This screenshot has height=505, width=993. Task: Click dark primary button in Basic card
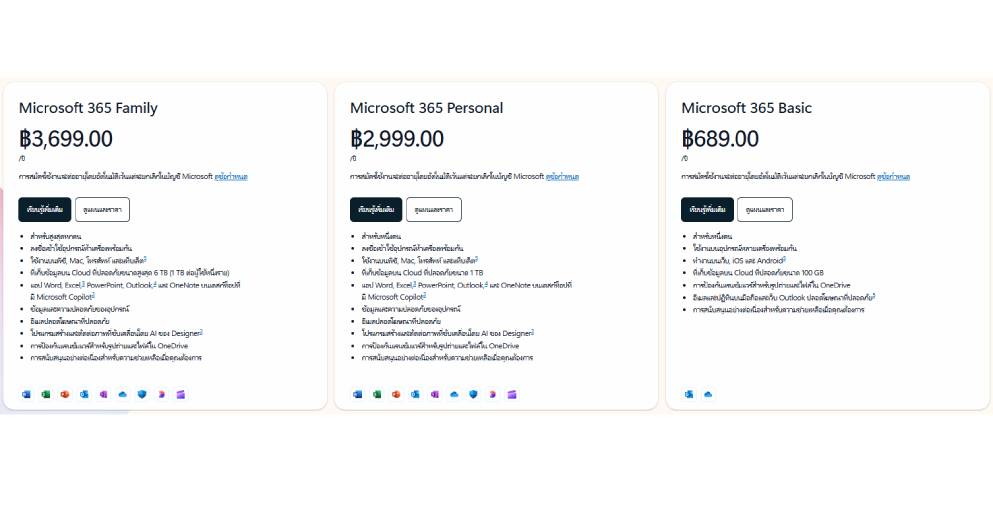click(707, 210)
